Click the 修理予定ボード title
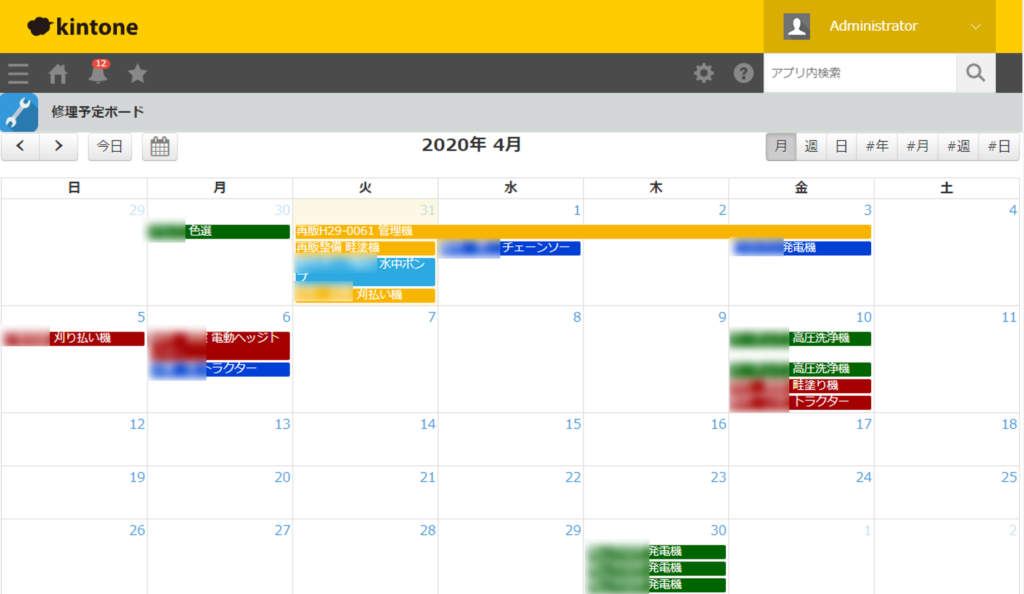Image resolution: width=1024 pixels, height=594 pixels. tap(98, 112)
